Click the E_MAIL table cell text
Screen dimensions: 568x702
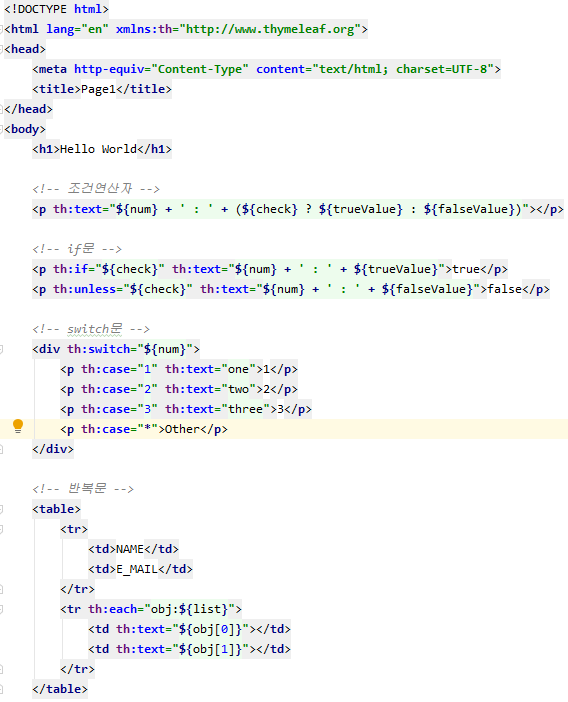pos(137,569)
